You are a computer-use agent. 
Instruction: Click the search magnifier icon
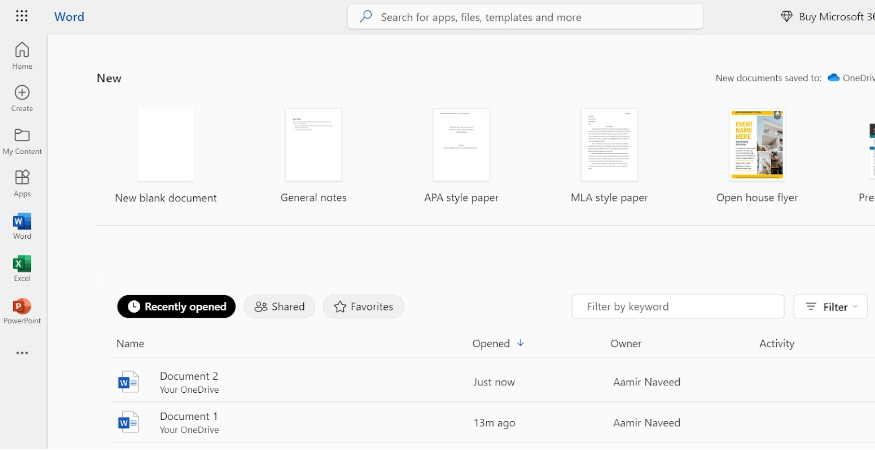tap(366, 17)
